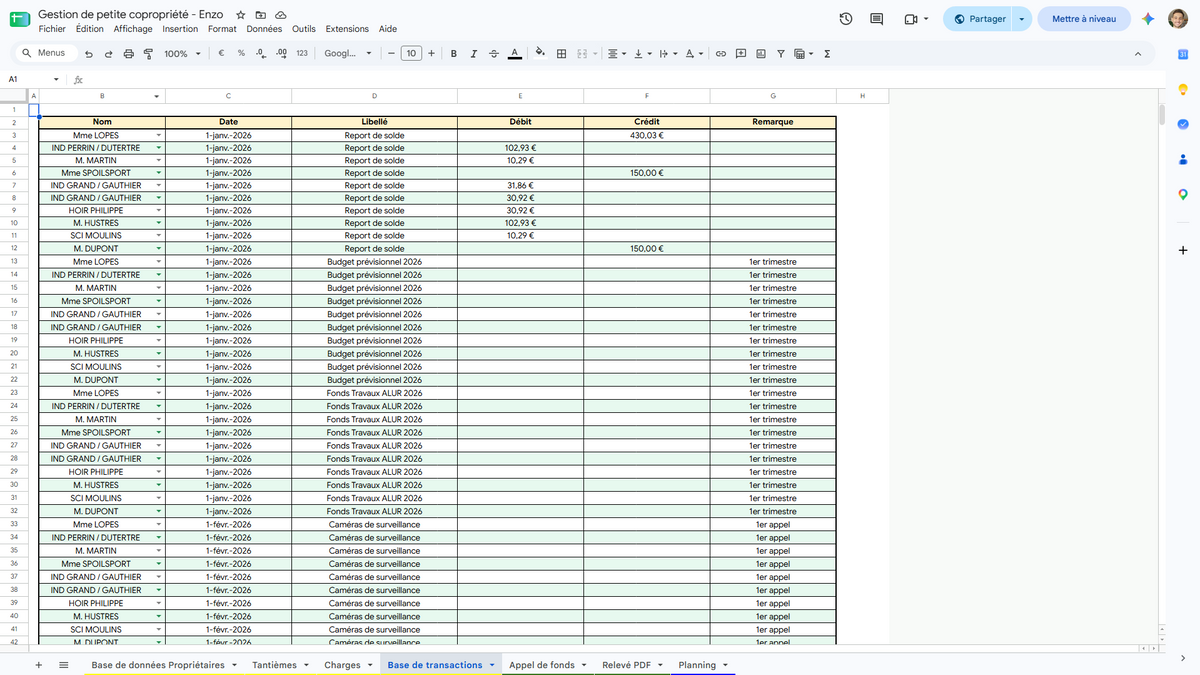
Task: Open the zoom 100% dropdown
Action: tap(182, 54)
